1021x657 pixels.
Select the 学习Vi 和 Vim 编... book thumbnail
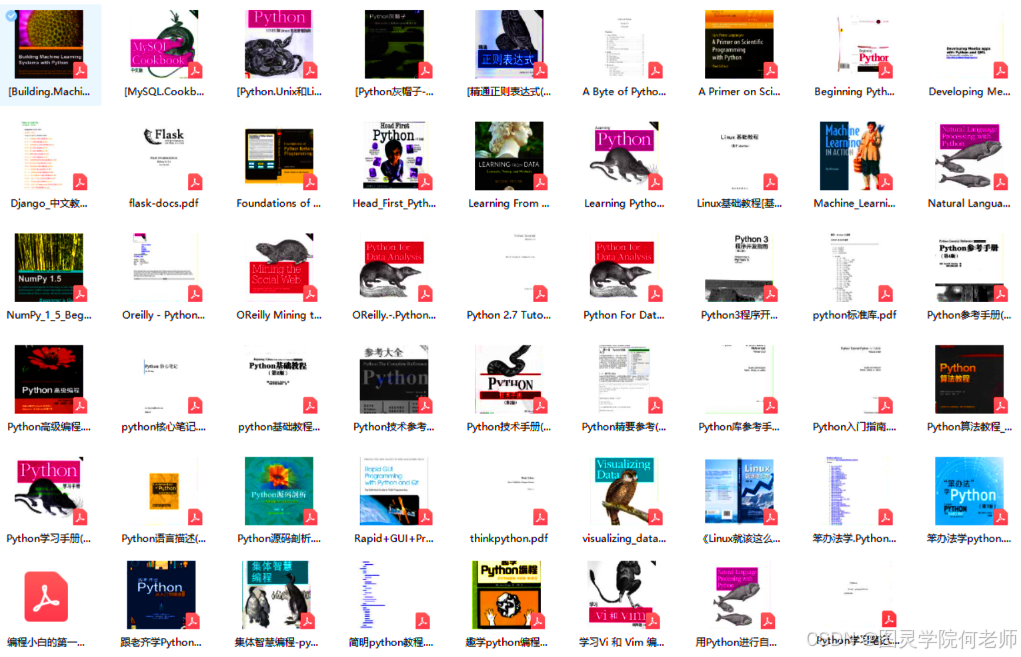[x=623, y=595]
